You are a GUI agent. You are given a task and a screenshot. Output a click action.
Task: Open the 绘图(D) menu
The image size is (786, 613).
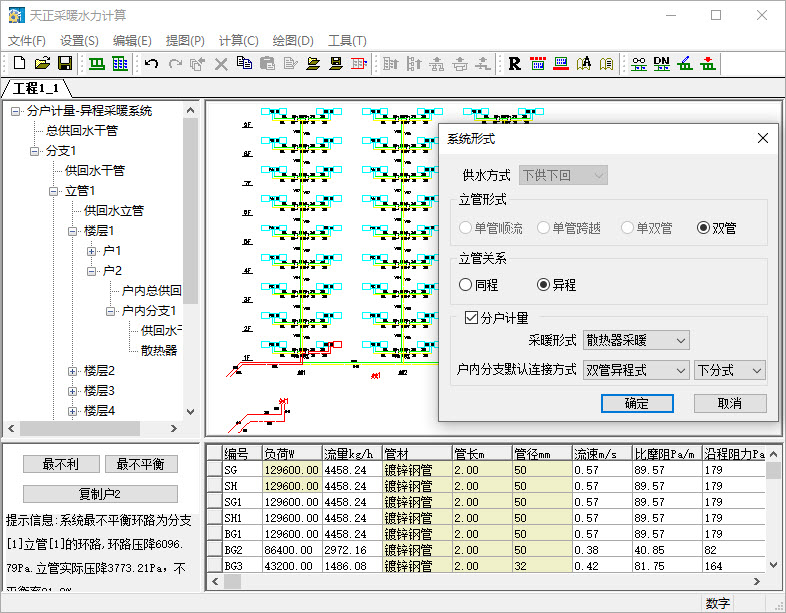pos(293,41)
